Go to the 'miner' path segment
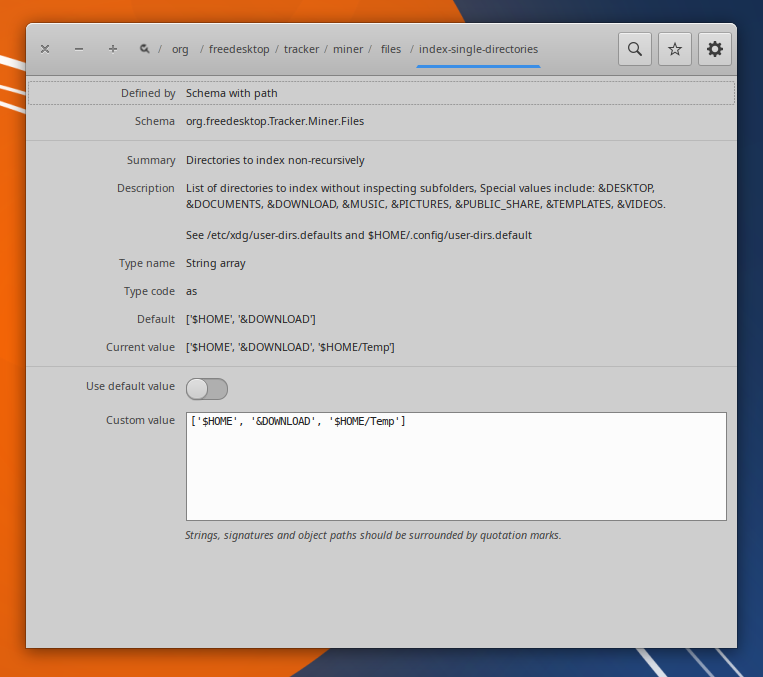This screenshot has width=763, height=677. coord(348,49)
